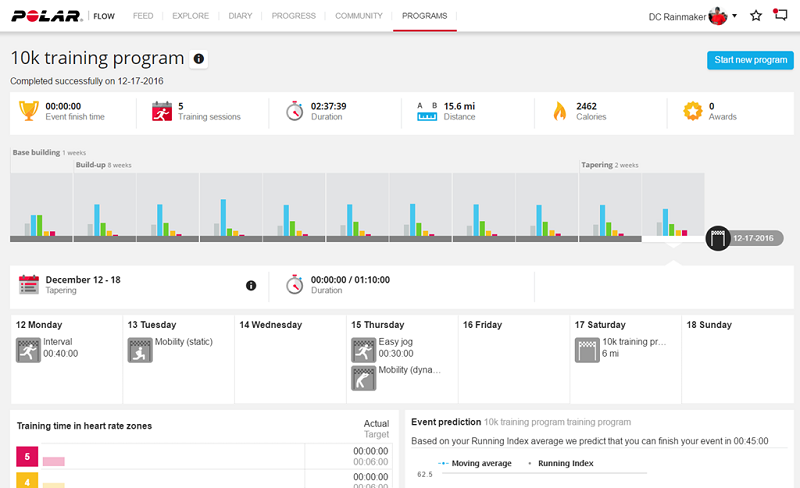Click the 16 Friday day header
Viewport: 800px width, 488px height.
(482, 325)
